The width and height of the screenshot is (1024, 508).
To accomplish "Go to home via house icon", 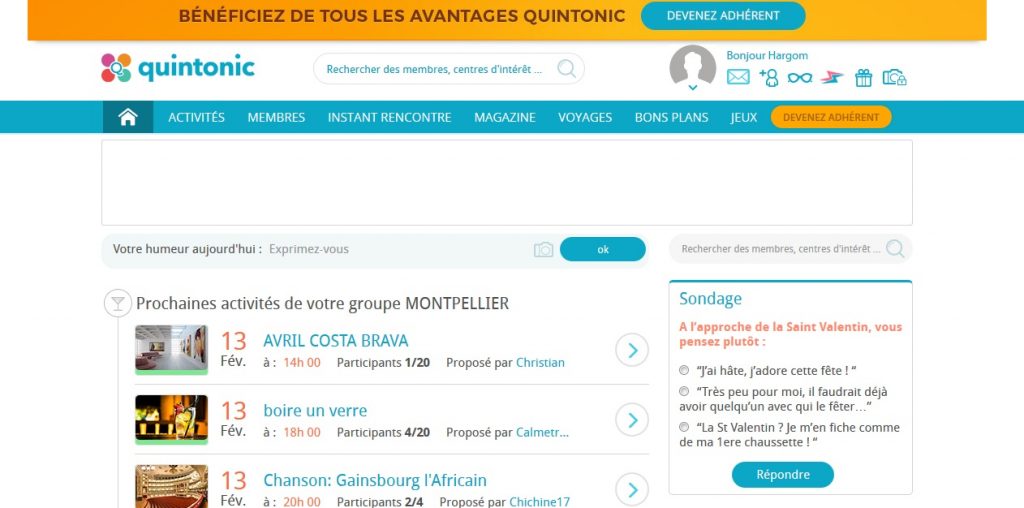I will coord(128,117).
